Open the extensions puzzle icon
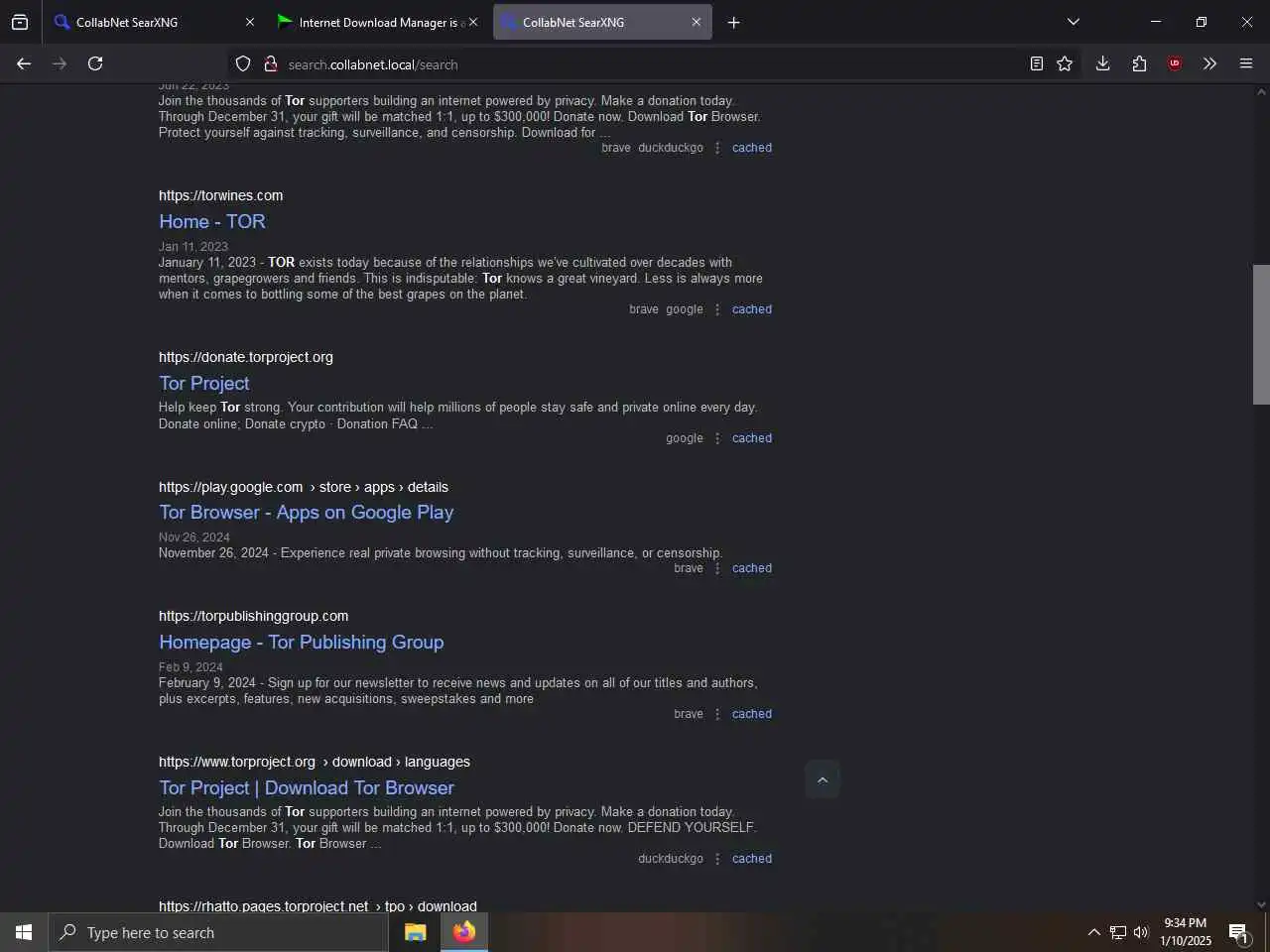 click(x=1139, y=63)
